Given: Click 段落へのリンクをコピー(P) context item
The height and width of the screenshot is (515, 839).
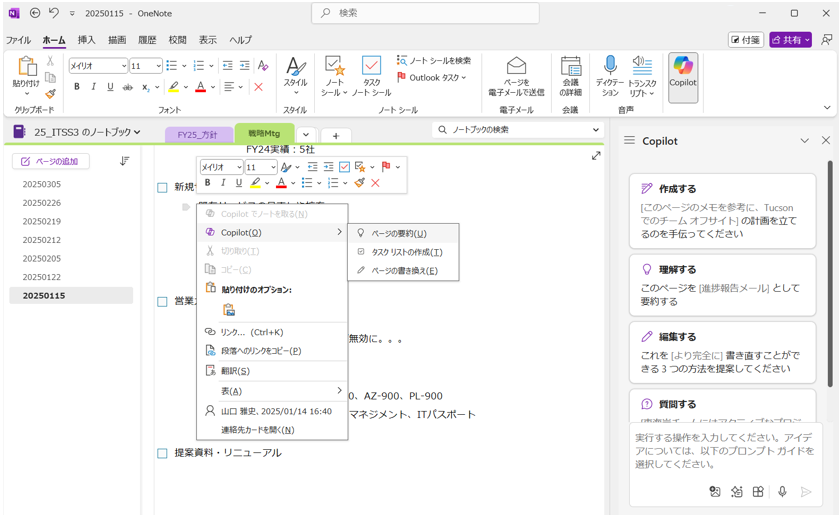Looking at the screenshot, I should click(x=272, y=351).
